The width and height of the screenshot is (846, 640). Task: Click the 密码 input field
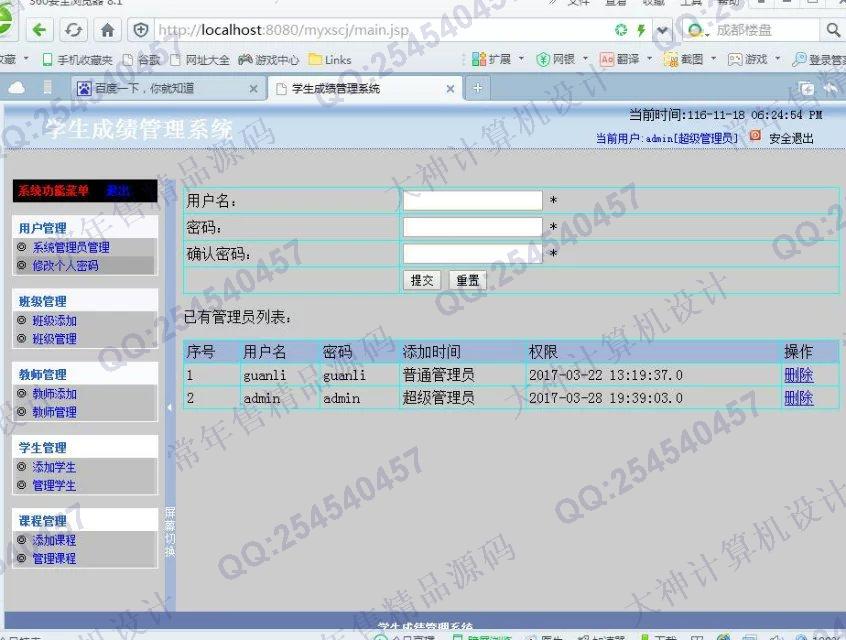click(x=473, y=227)
